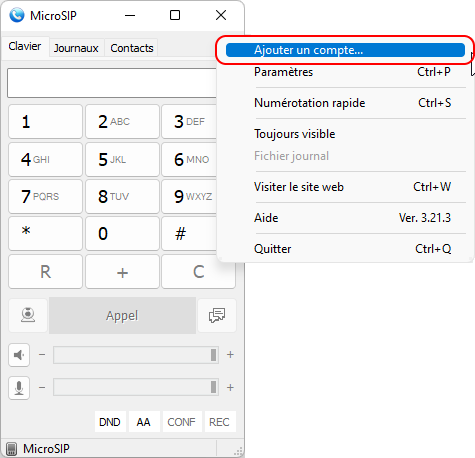Decrease microphone level with minus sign
Image resolution: width=475 pixels, height=458 pixels.
(x=42, y=388)
